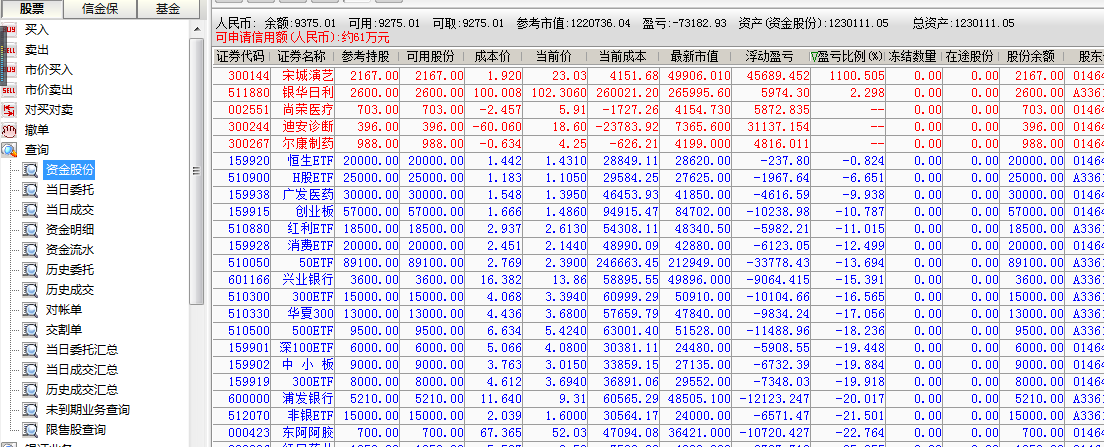The image size is (1104, 447).
Task: Select the 迪安诊断 row name
Action: point(308,126)
